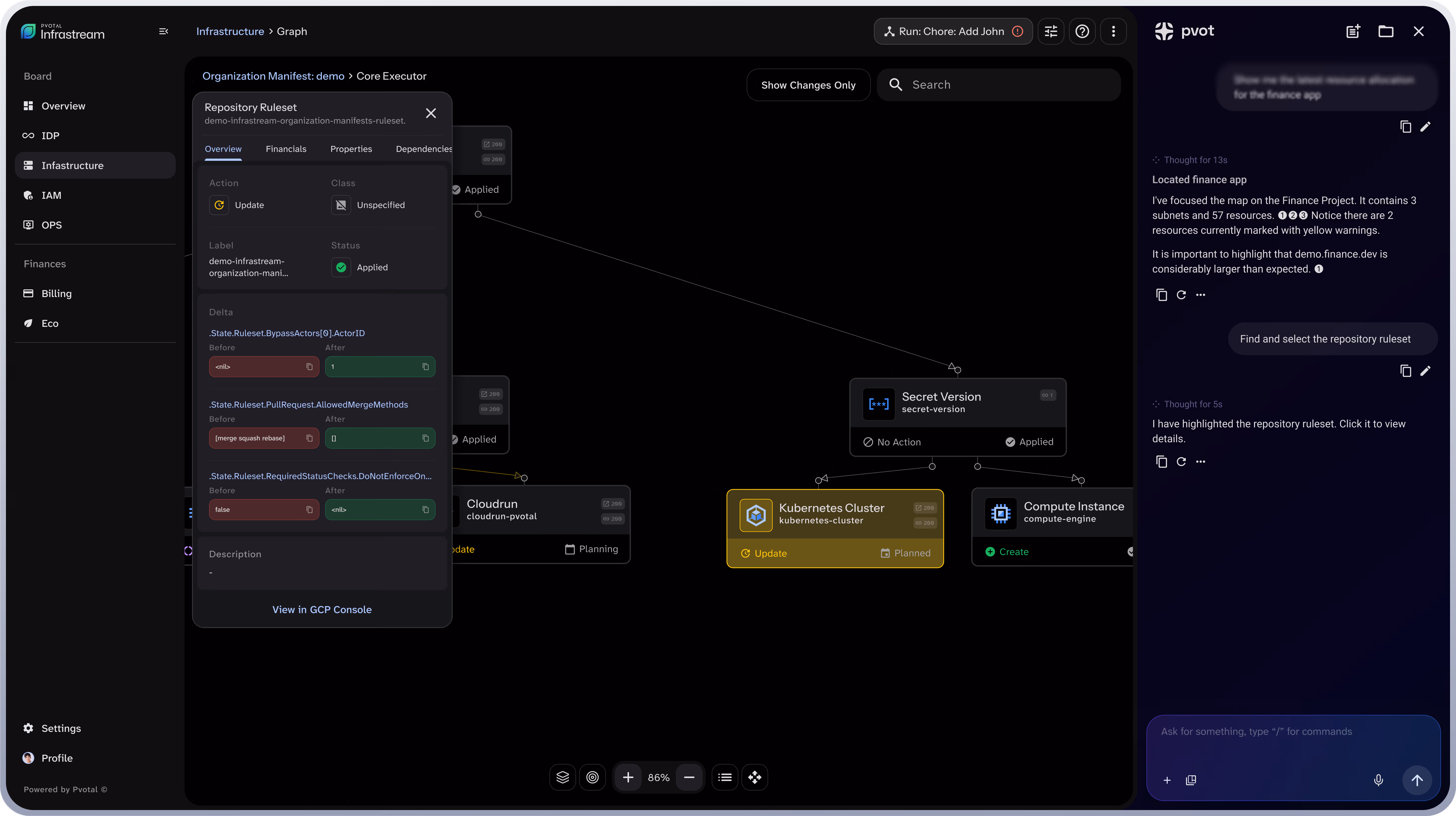1456x816 pixels.
Task: Copy the <nil> after value of RequiredStatusChecks
Action: tap(426, 510)
